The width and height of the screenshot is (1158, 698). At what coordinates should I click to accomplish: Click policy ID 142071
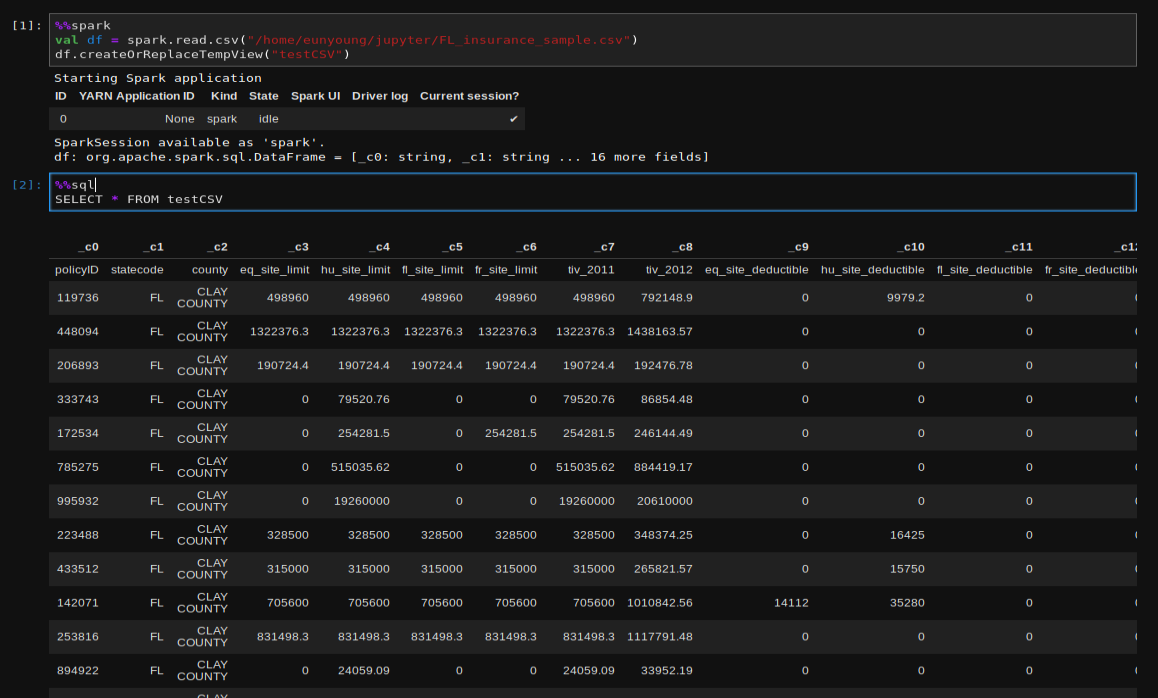[x=78, y=603]
